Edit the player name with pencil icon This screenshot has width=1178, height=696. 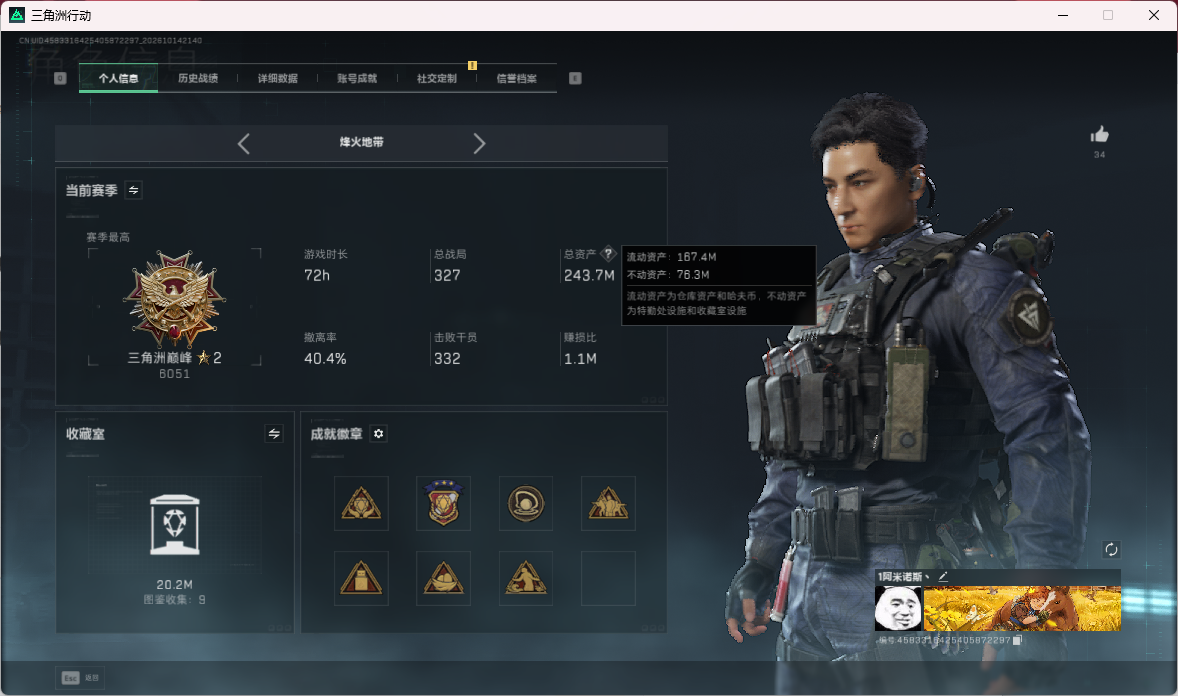click(x=943, y=576)
